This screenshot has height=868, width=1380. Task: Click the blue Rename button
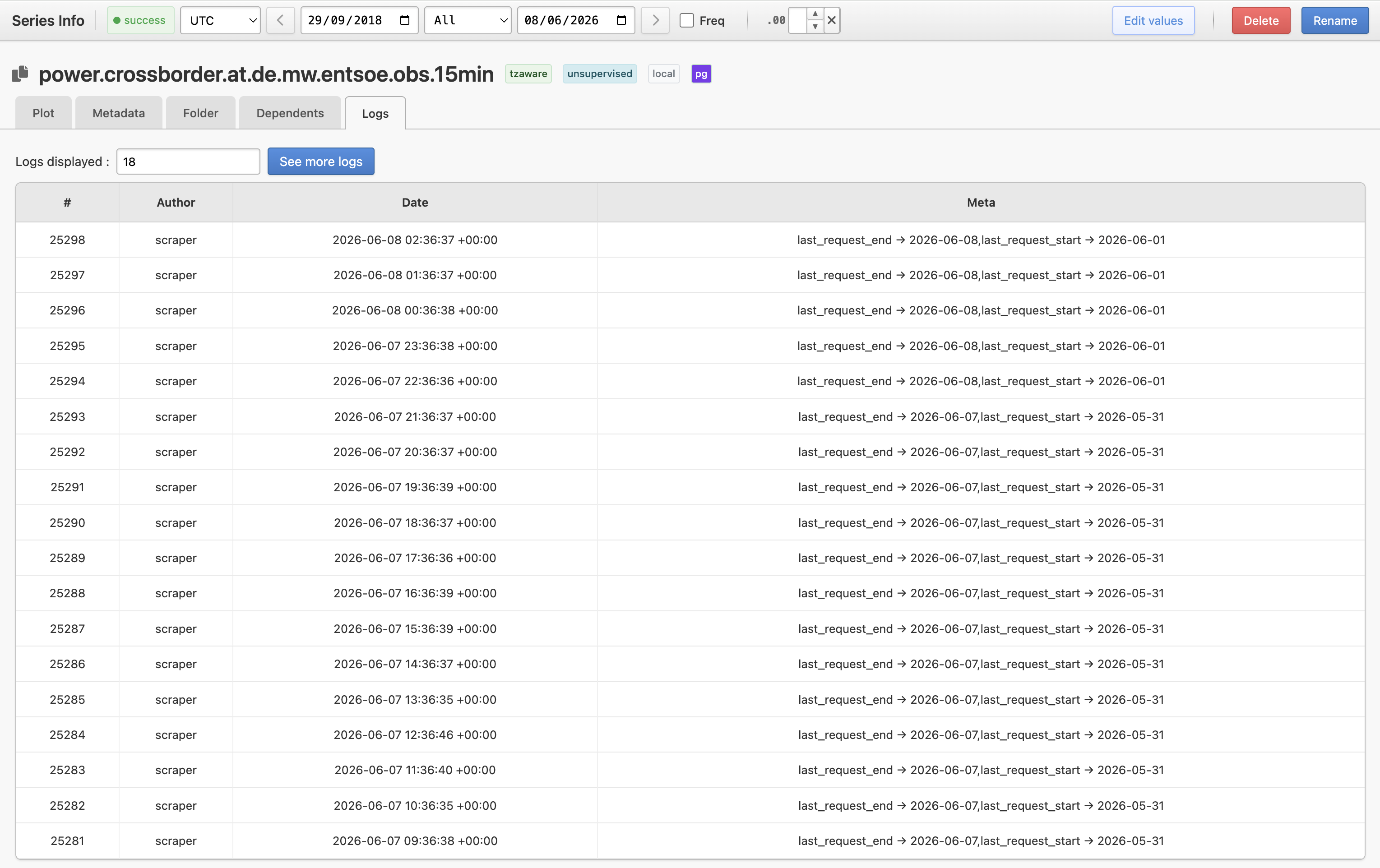(1335, 21)
